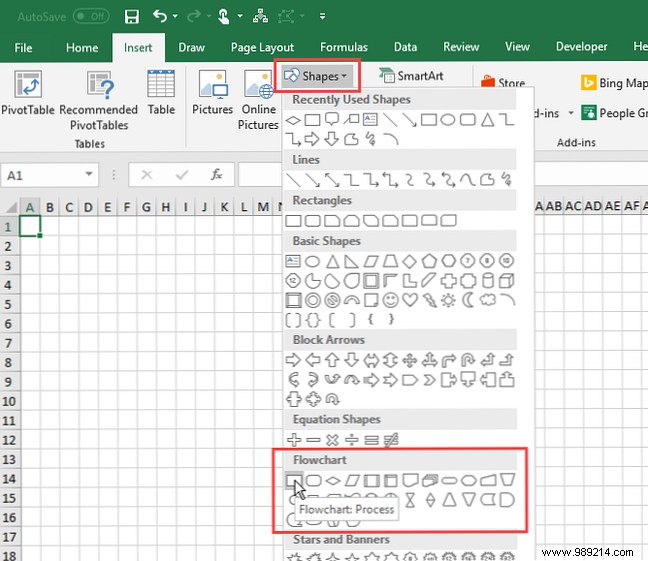Image resolution: width=648 pixels, height=561 pixels.
Task: Switch to the Page Layout tab
Action: [262, 48]
